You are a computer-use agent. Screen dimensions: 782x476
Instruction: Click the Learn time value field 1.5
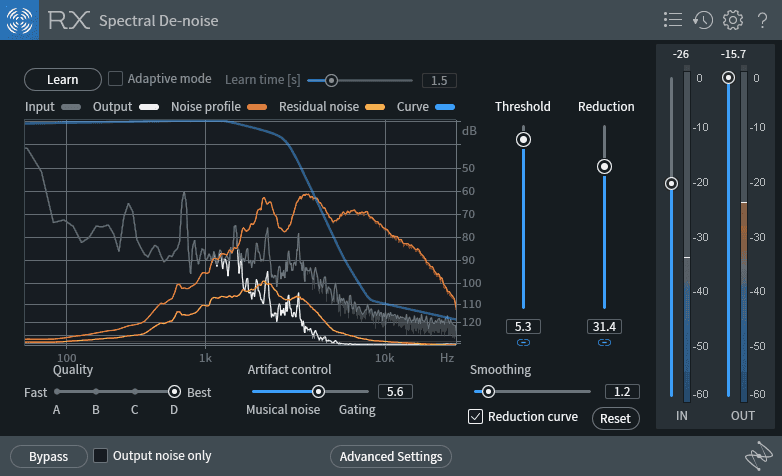point(439,80)
